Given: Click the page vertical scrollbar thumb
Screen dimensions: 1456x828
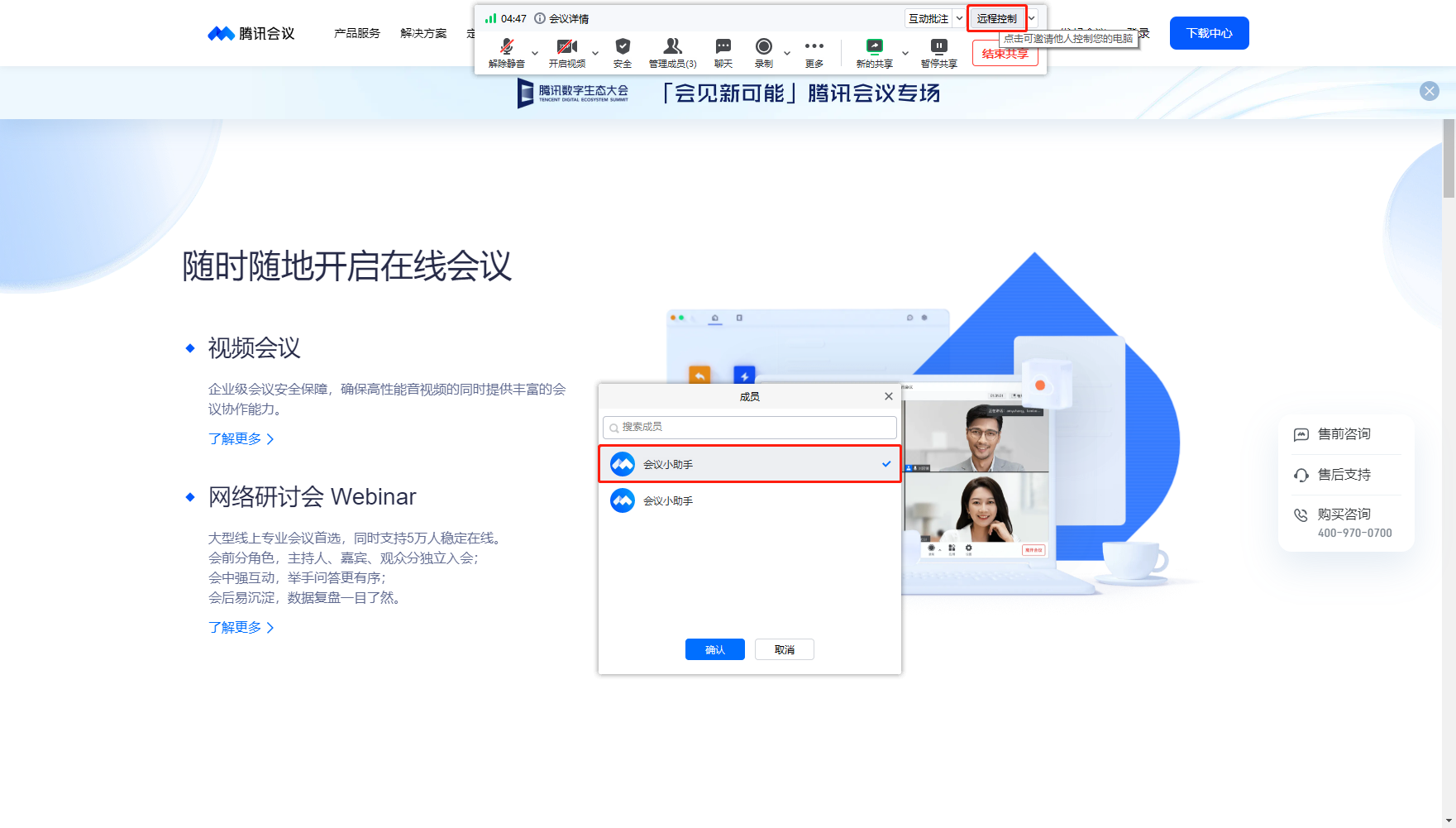Looking at the screenshot, I should click(x=1449, y=158).
